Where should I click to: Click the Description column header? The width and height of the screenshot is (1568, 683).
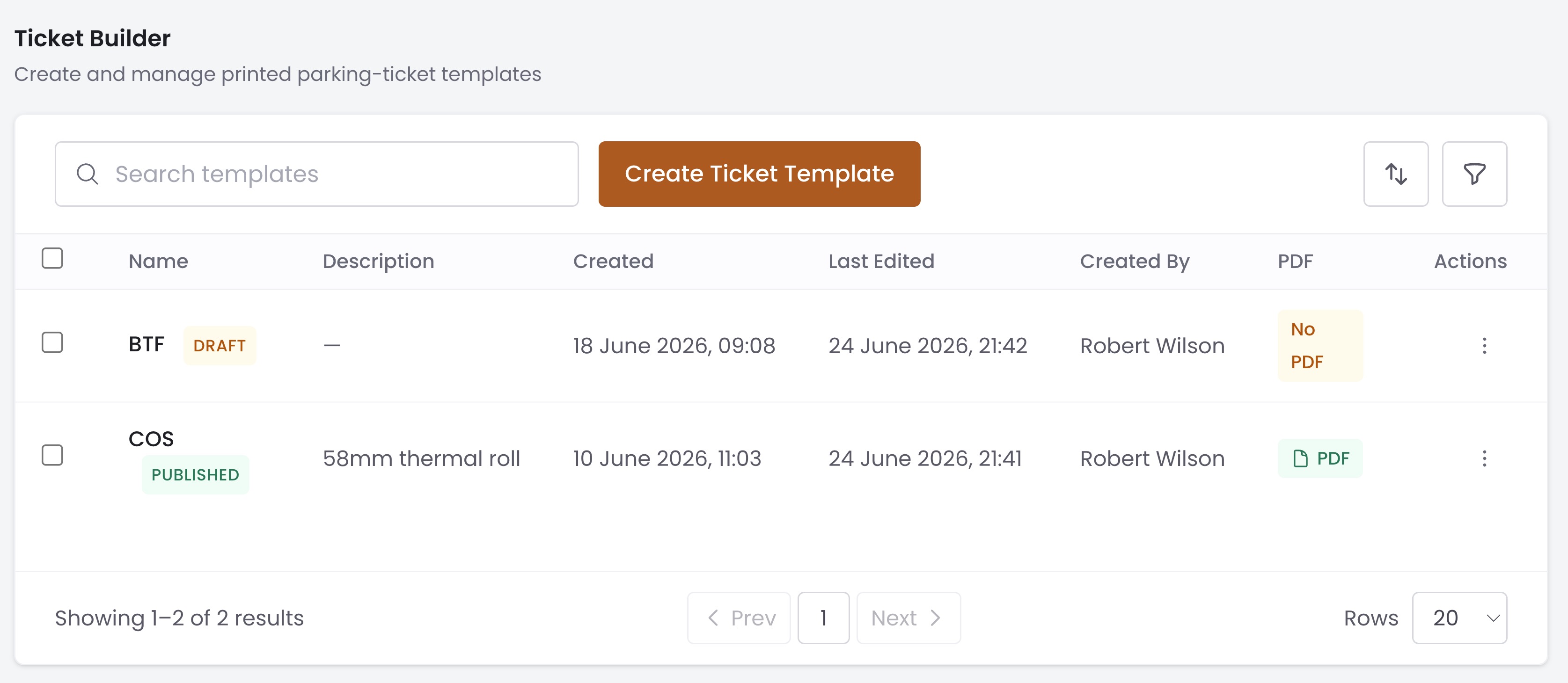point(378,261)
